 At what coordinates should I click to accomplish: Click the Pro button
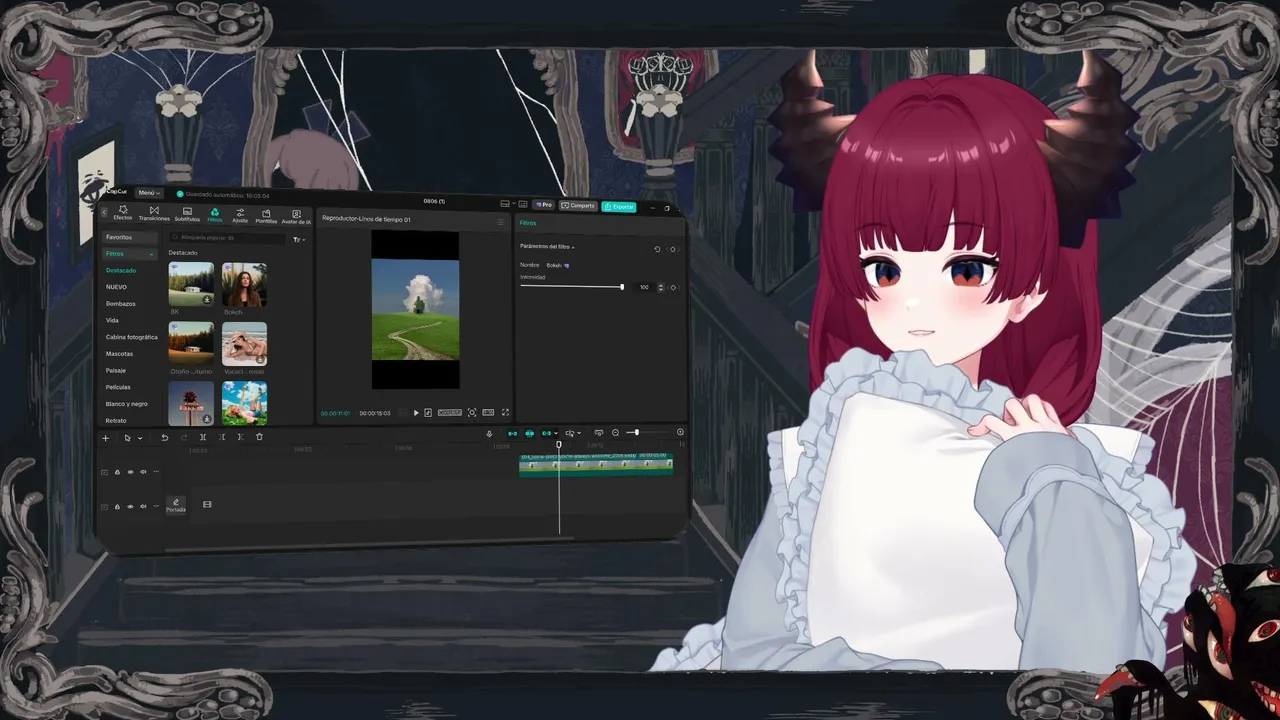point(544,205)
